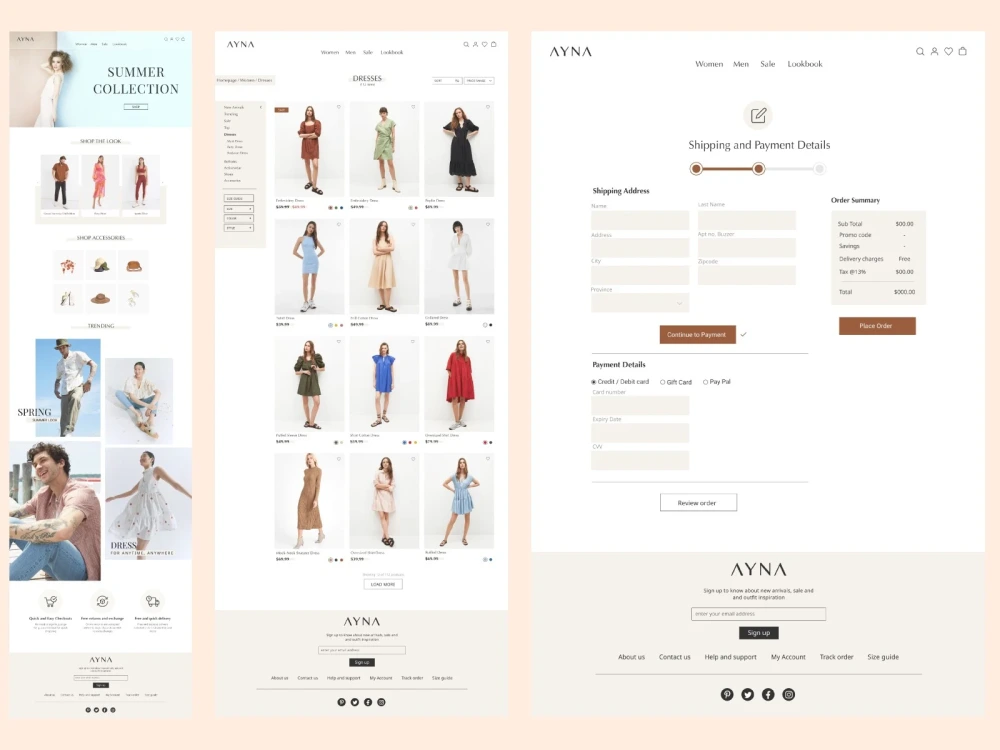The height and width of the screenshot is (750, 1000).
Task: Click the Continue to Payment button
Action: click(x=697, y=335)
